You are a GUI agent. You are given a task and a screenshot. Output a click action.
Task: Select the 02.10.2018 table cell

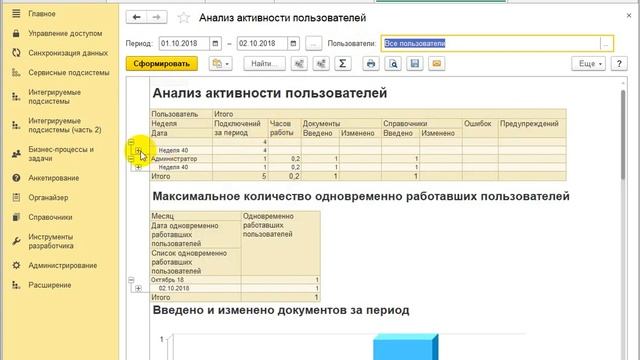point(196,289)
